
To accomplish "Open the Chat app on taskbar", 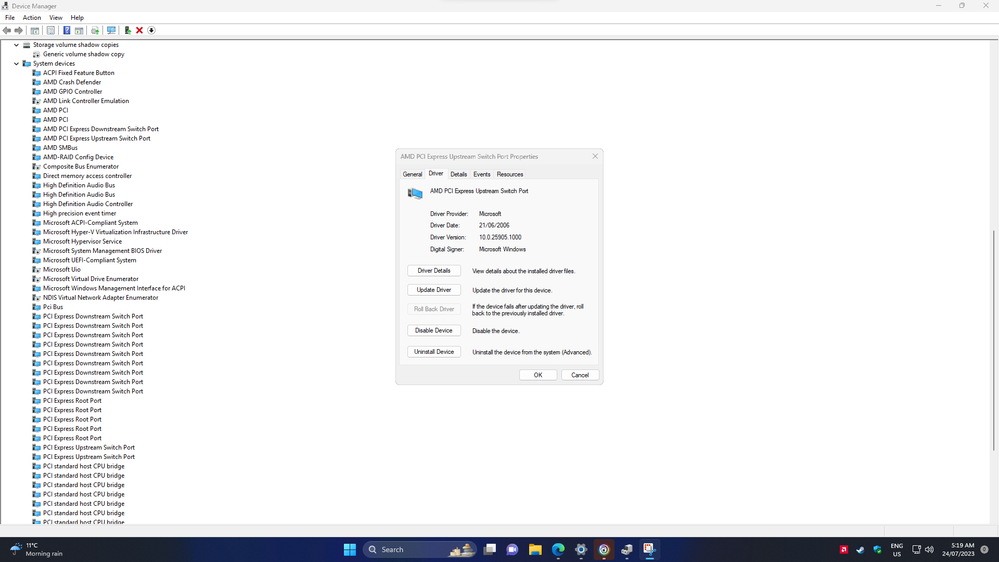I will (512, 549).
